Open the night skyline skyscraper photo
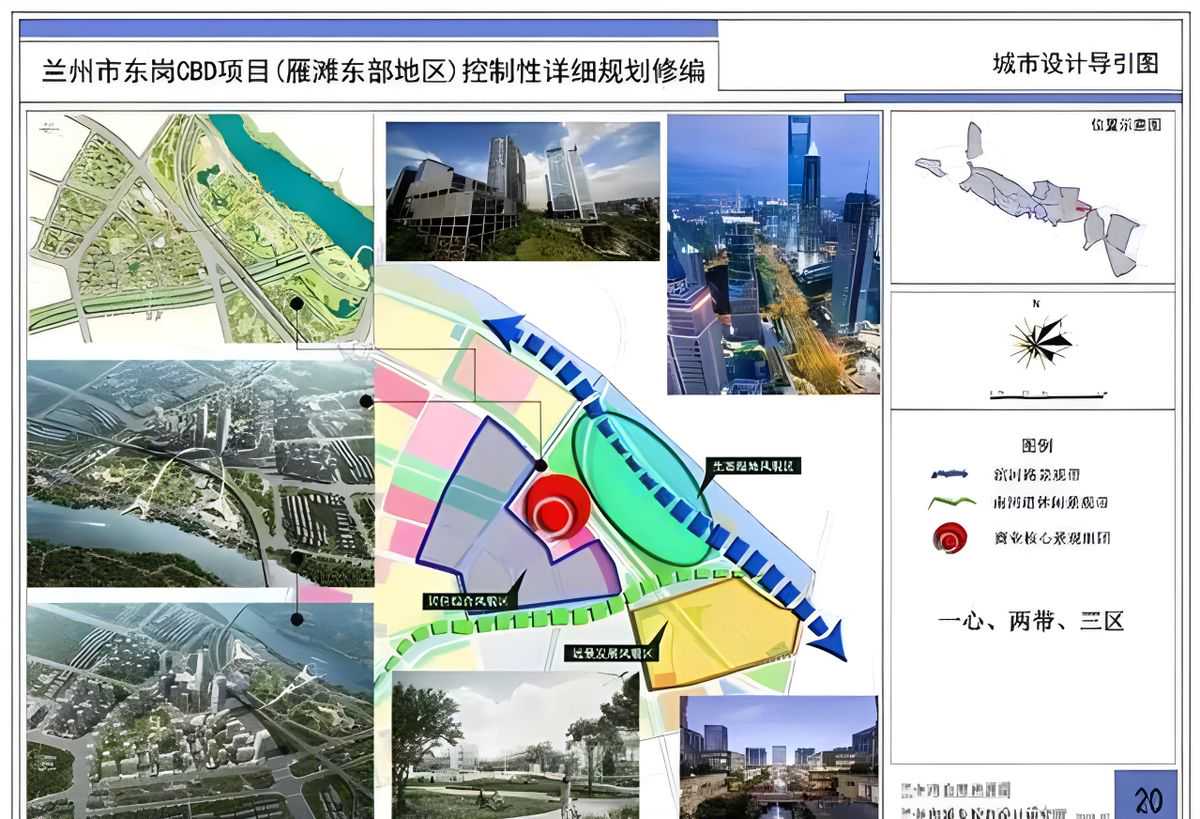 (773, 254)
